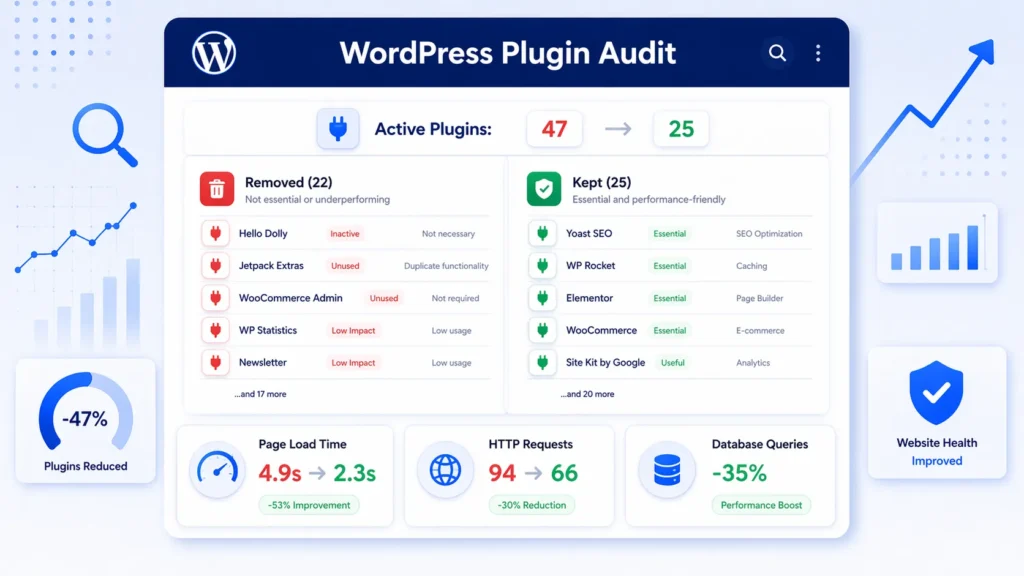Open the search icon in the top bar

pos(778,53)
